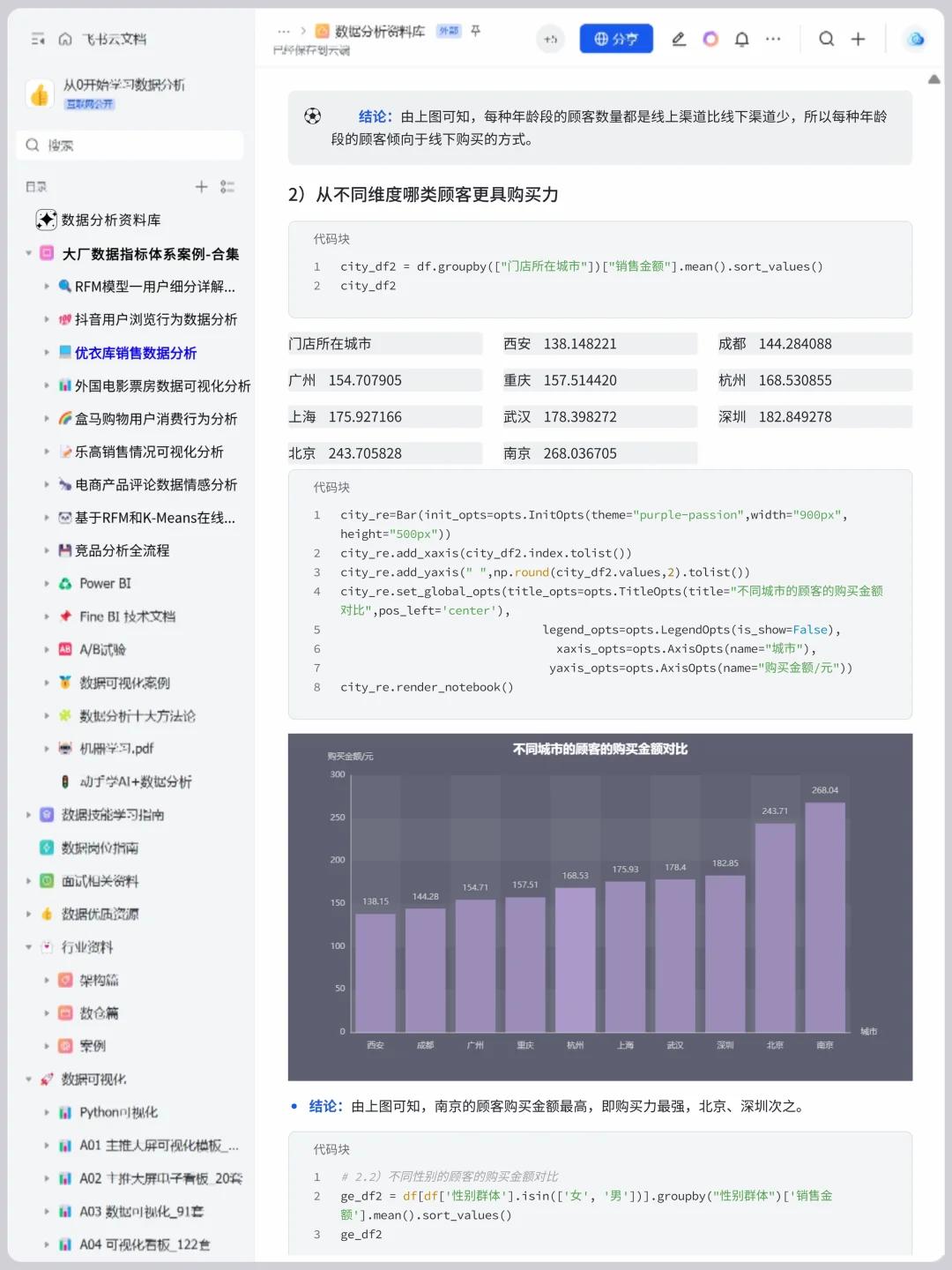
Task: Open the breadcrumb overflow menu
Action: (x=283, y=31)
